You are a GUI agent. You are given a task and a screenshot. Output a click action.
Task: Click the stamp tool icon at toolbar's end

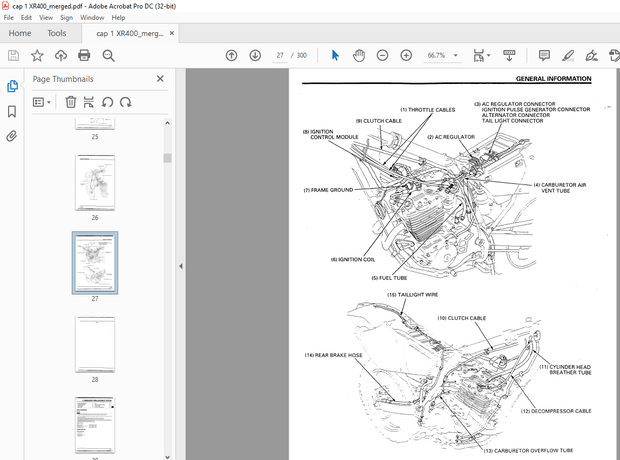[614, 55]
